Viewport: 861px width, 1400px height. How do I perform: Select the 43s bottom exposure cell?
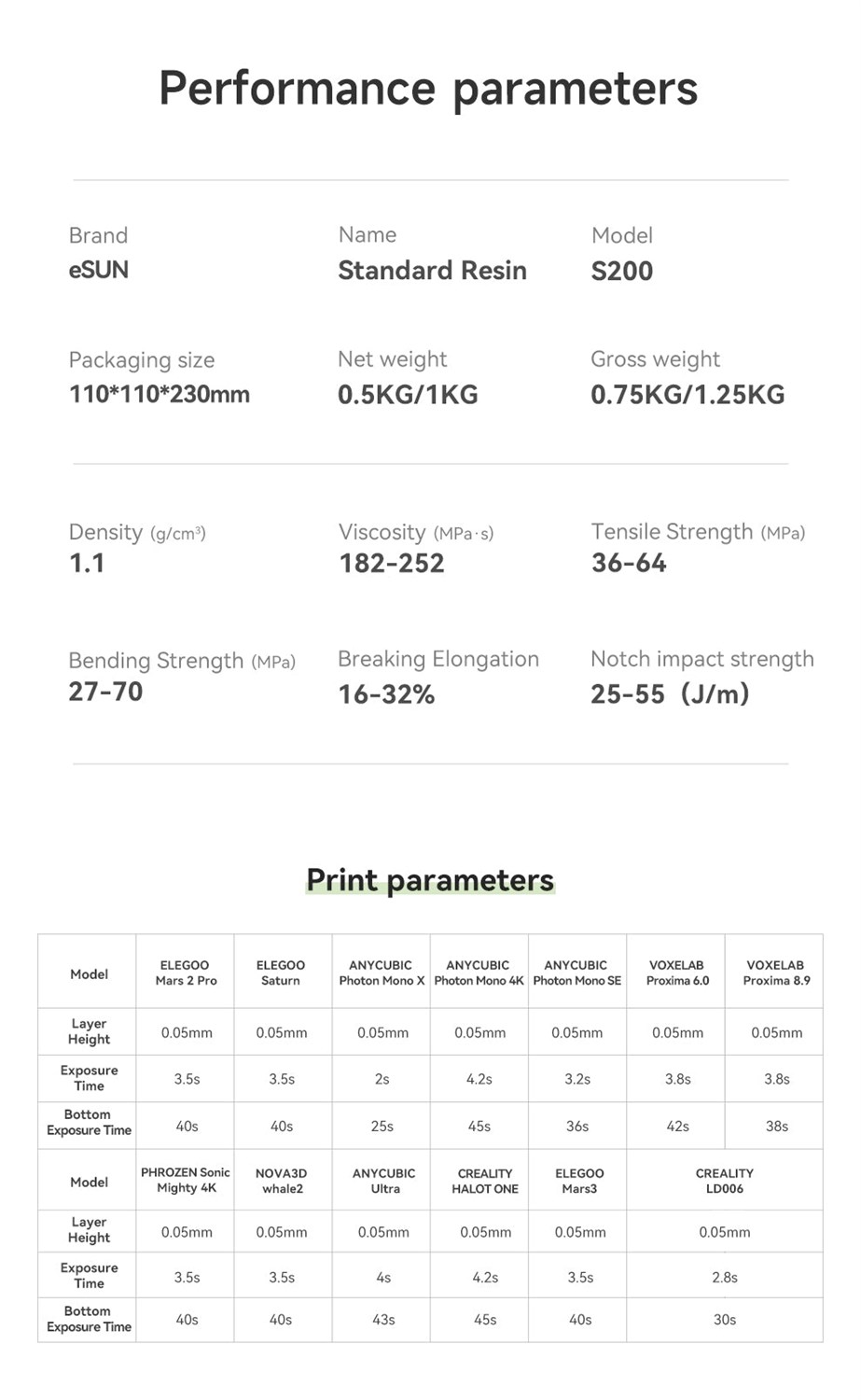coord(383,1320)
